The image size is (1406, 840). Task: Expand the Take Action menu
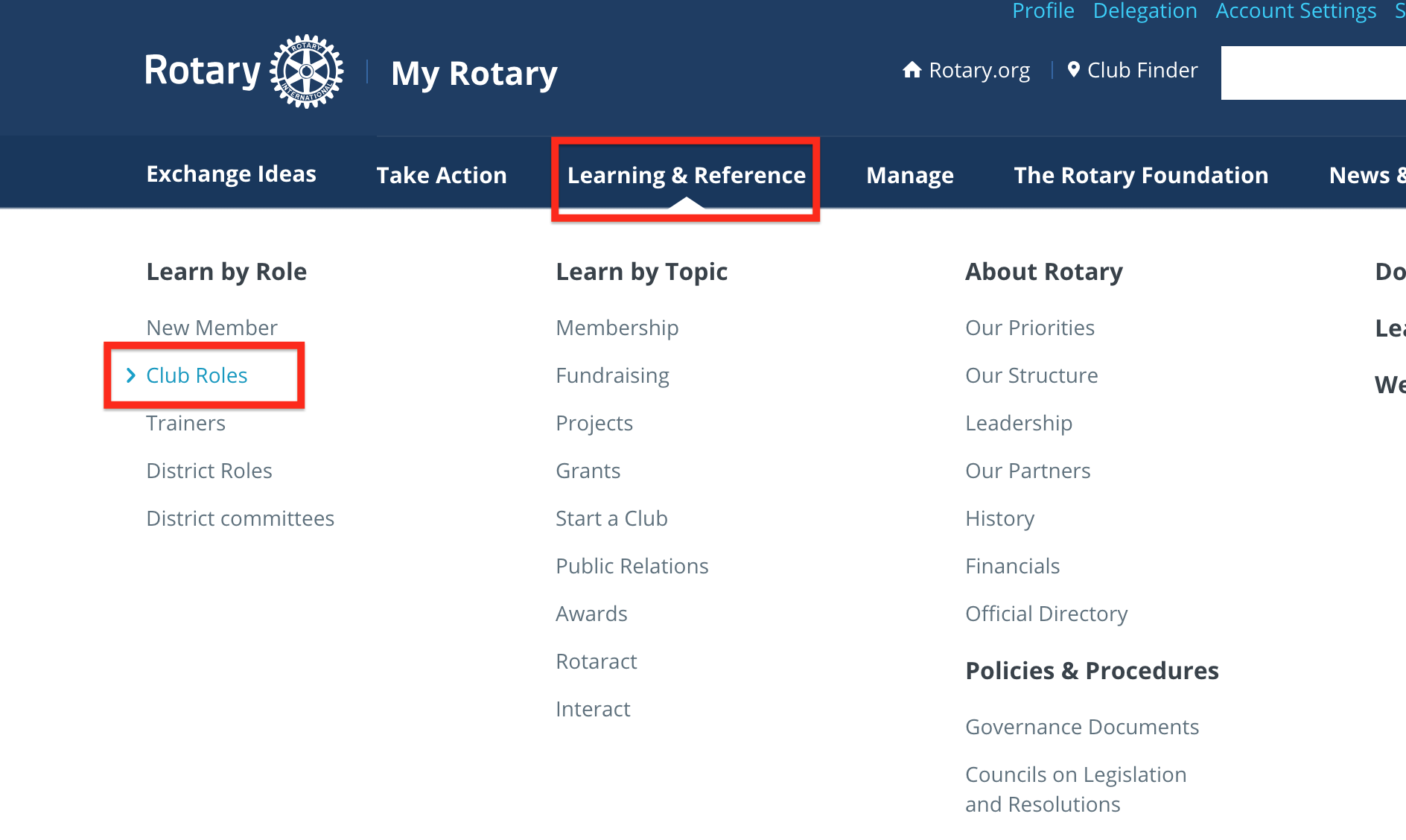(441, 175)
